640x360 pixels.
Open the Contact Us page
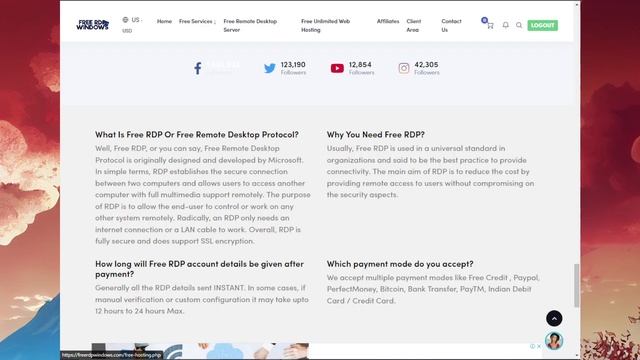451,25
